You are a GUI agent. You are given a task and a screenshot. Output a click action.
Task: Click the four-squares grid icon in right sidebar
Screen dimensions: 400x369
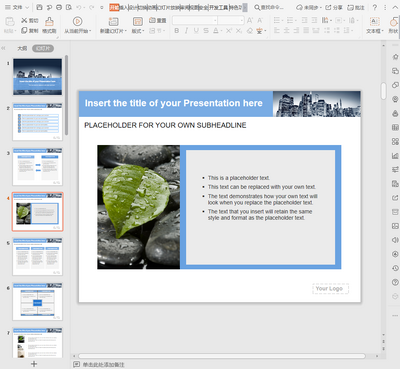pyautogui.click(x=395, y=141)
